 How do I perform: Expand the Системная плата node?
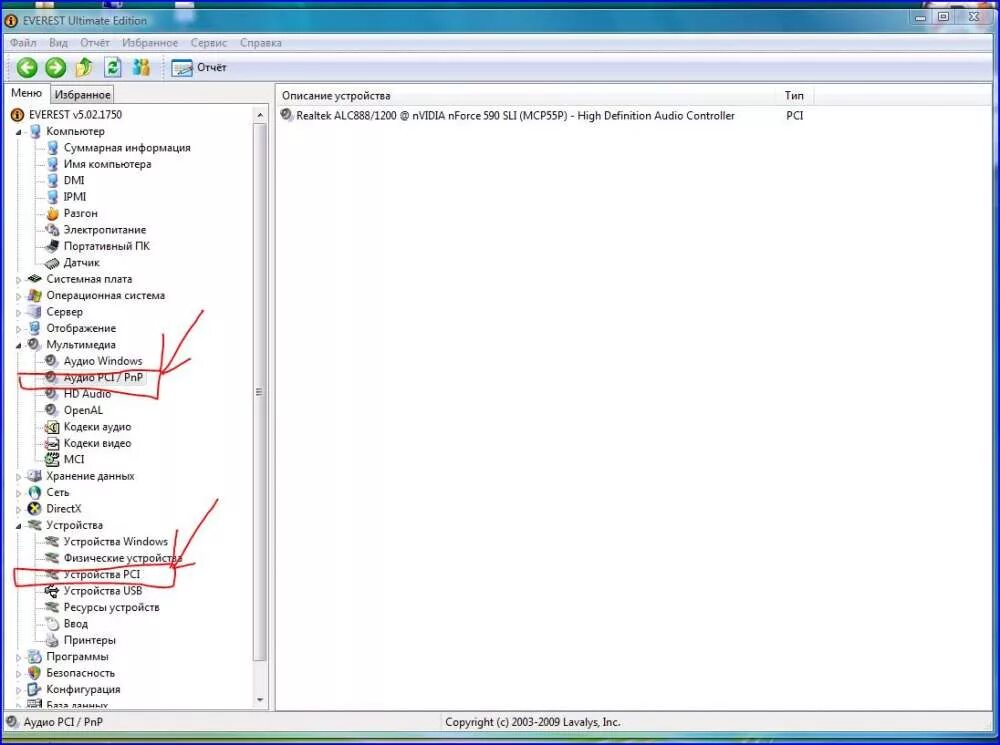coord(18,279)
